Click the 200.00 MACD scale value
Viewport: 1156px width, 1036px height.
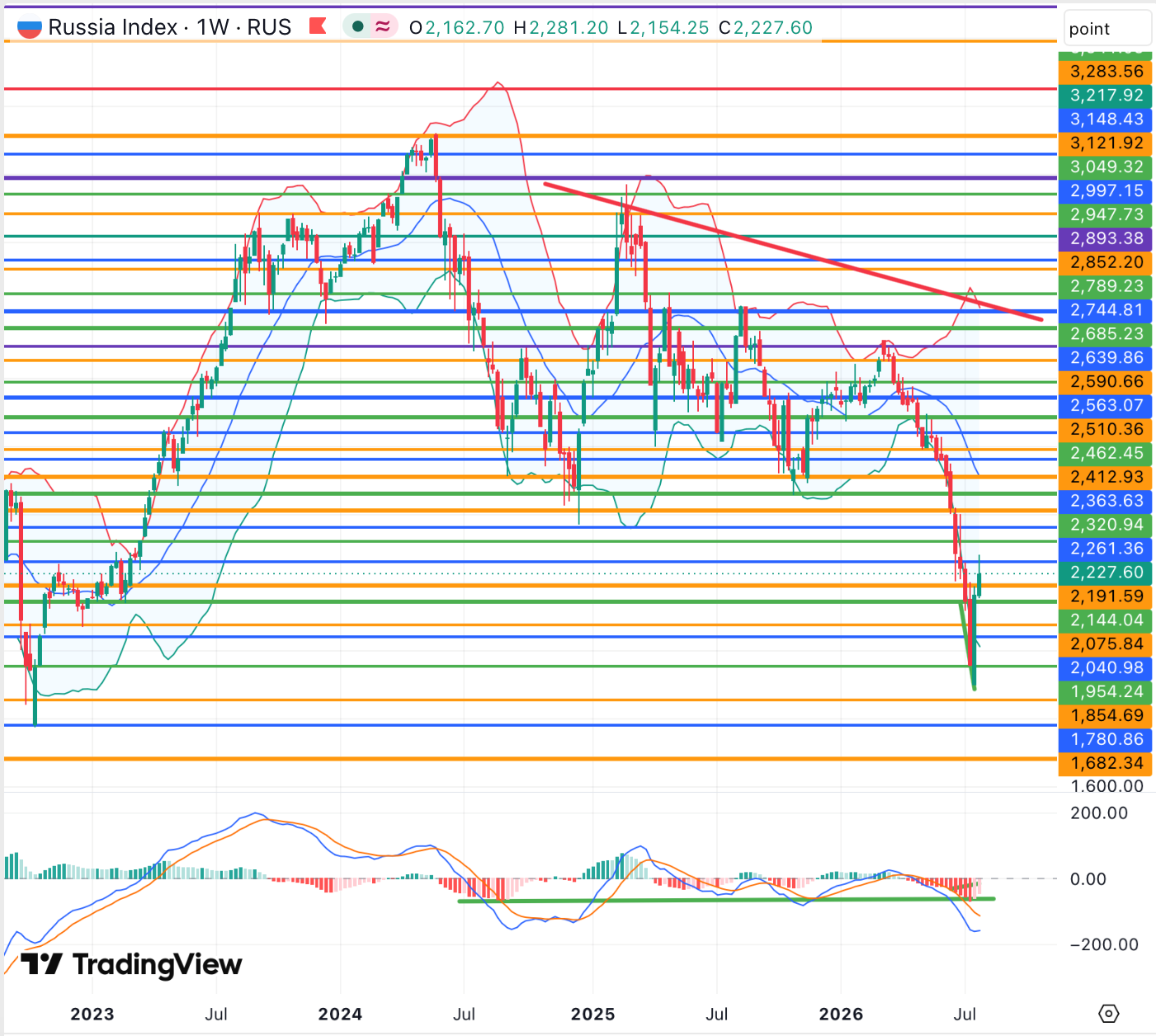1099,813
